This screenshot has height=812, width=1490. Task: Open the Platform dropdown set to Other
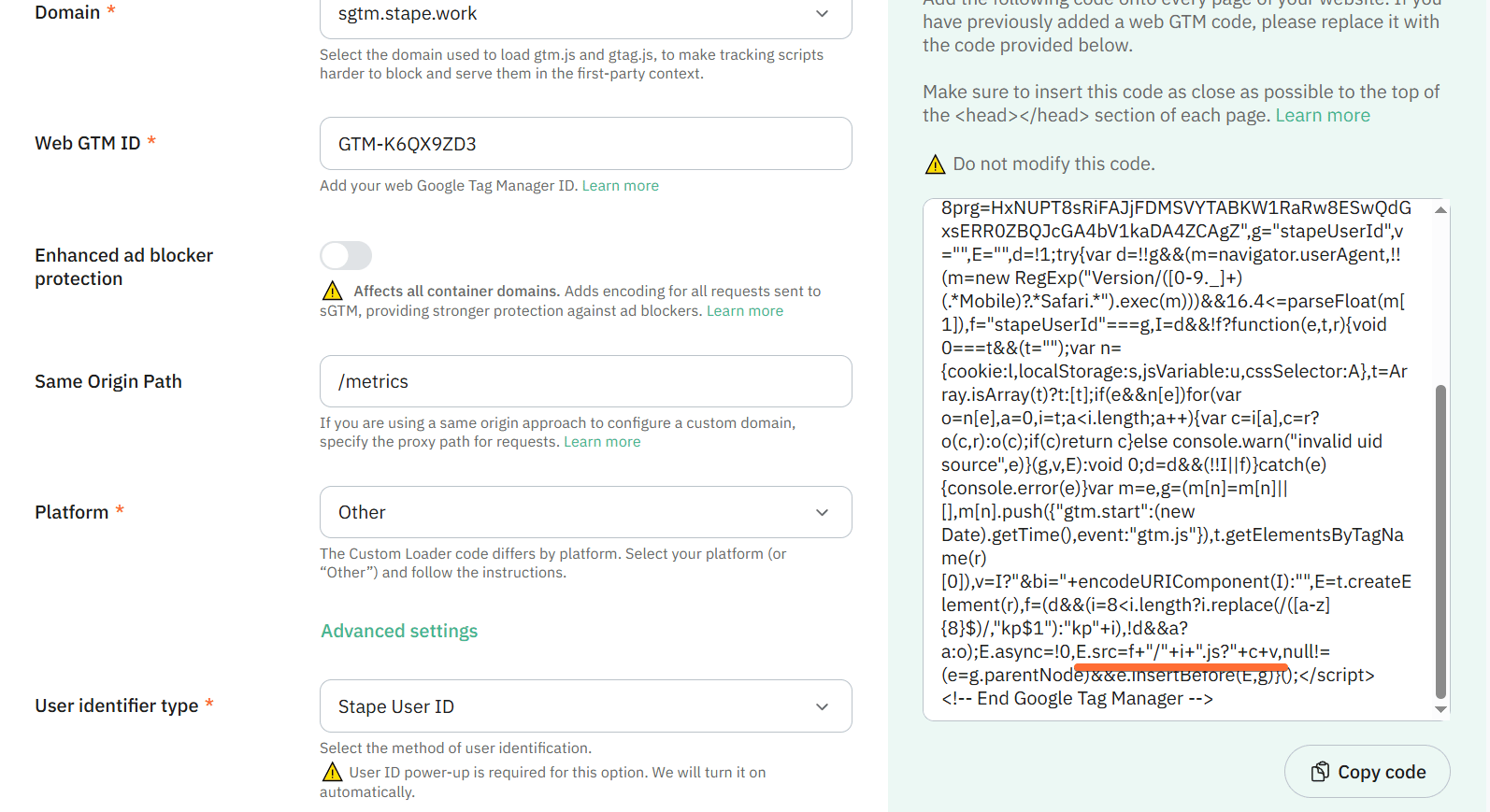[x=585, y=512]
